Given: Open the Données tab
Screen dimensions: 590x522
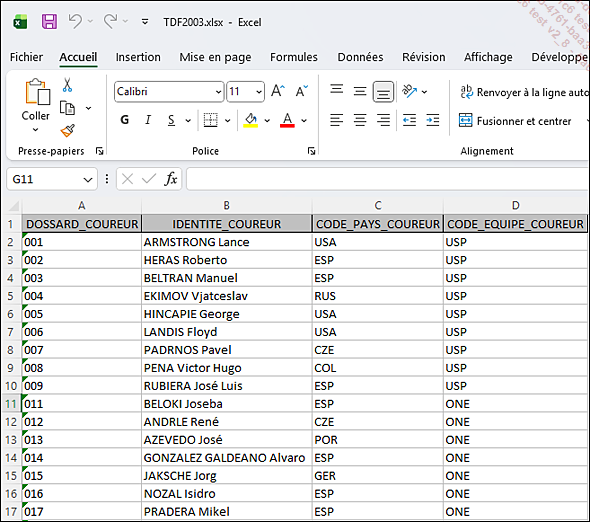Looking at the screenshot, I should (x=360, y=57).
